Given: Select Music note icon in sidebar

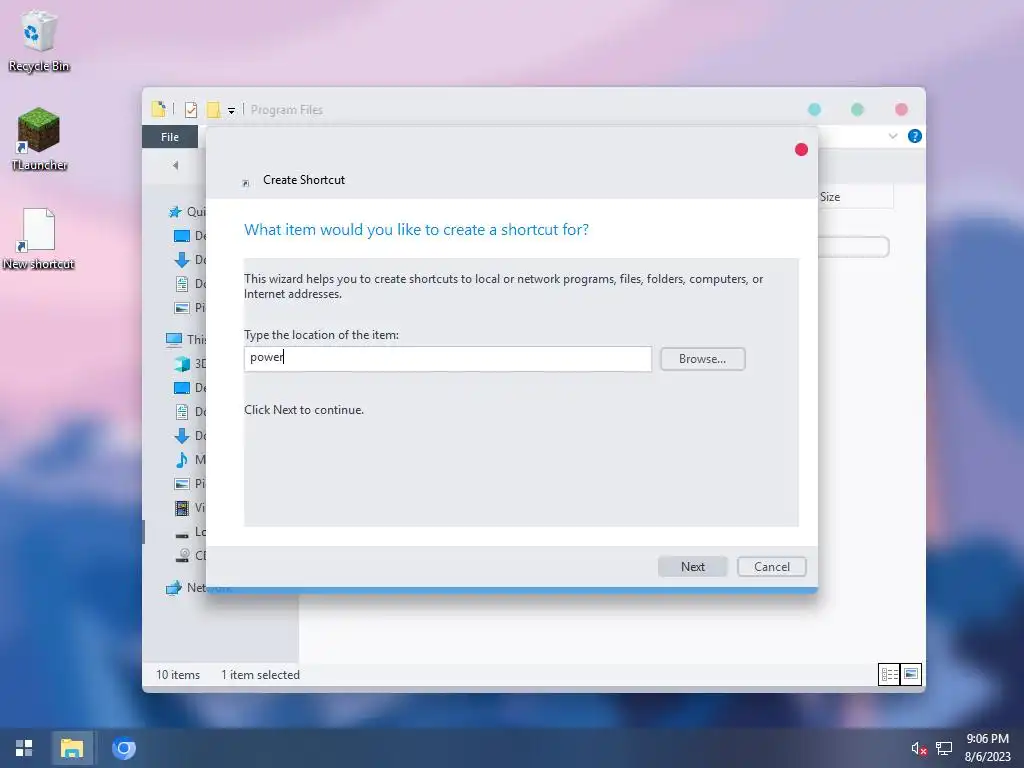Looking at the screenshot, I should 182,460.
